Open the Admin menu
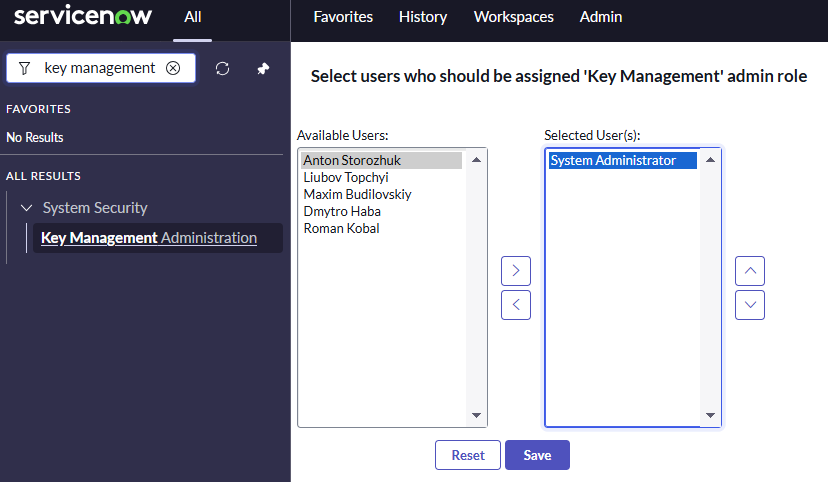 click(x=601, y=17)
